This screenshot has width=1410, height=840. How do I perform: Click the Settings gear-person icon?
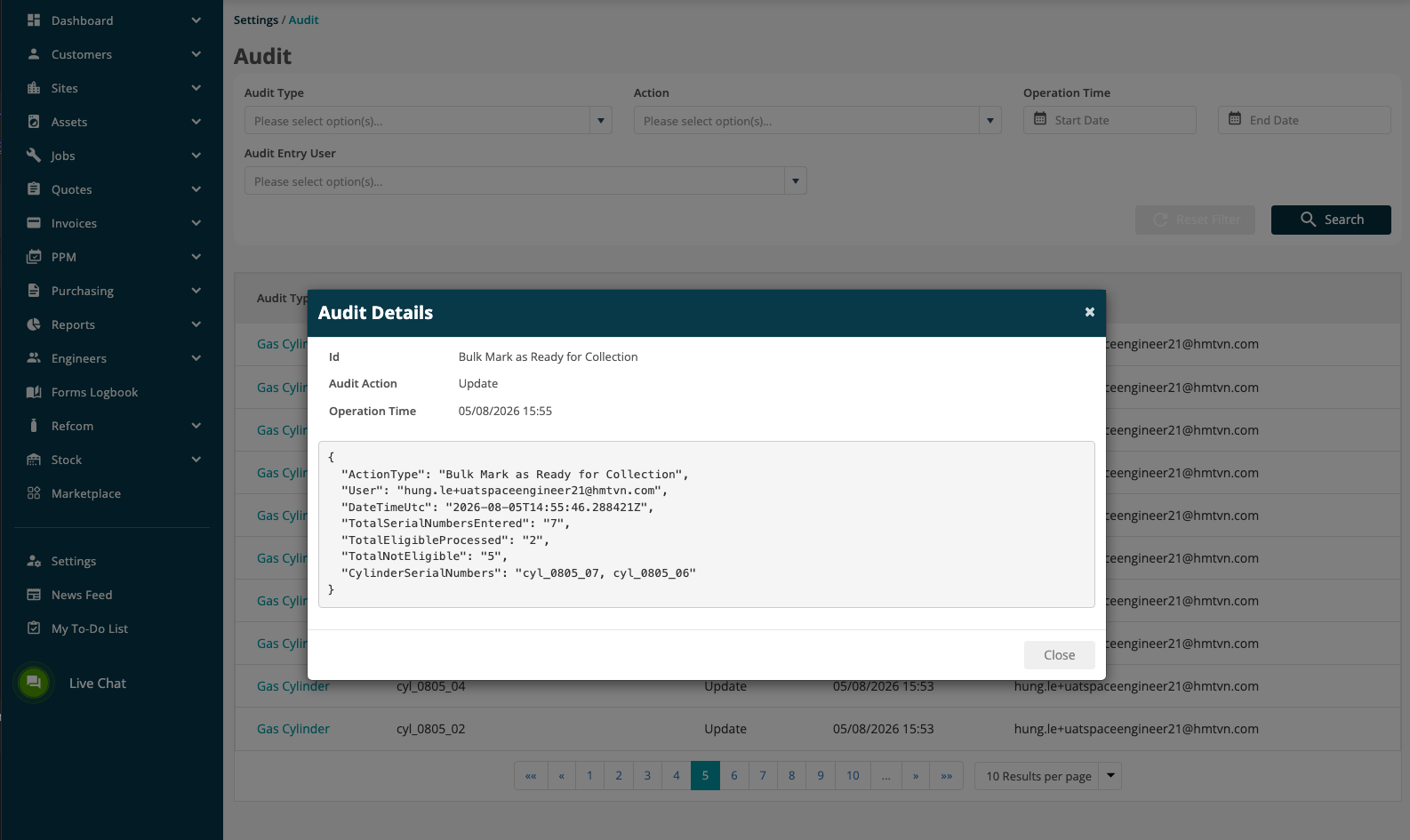(34, 560)
